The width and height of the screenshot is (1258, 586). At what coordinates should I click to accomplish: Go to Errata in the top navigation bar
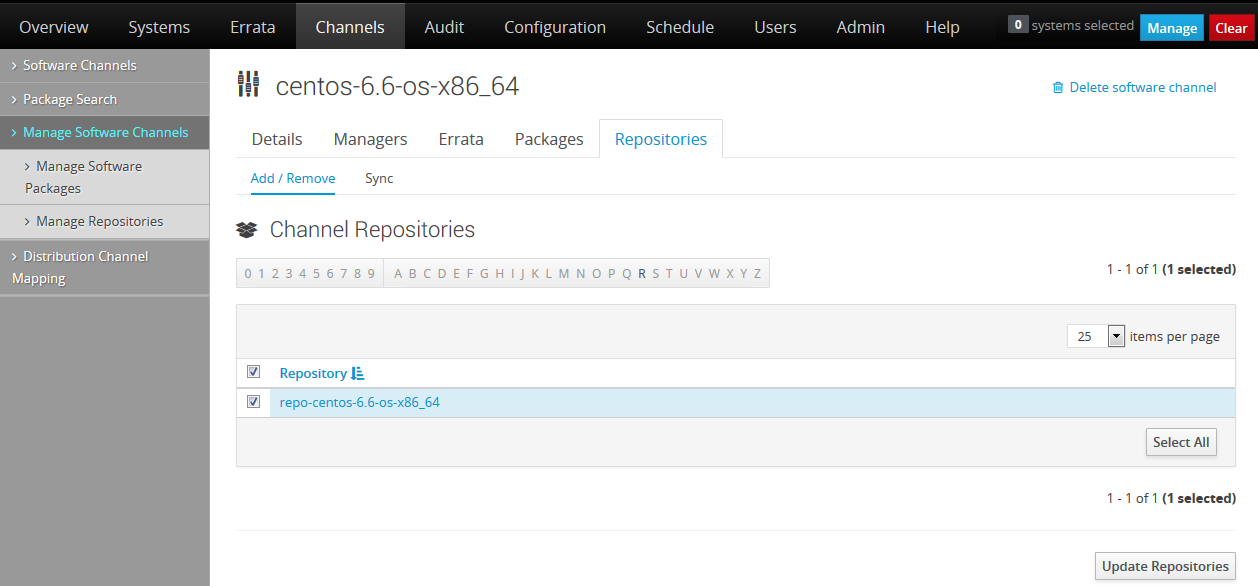click(x=253, y=27)
